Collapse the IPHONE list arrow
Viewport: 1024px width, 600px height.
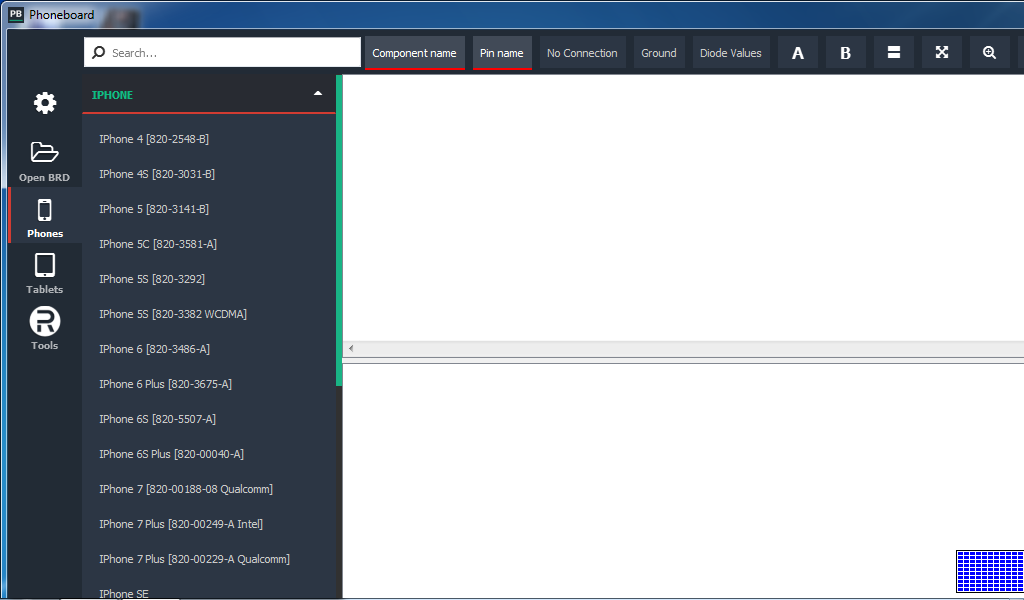[318, 93]
